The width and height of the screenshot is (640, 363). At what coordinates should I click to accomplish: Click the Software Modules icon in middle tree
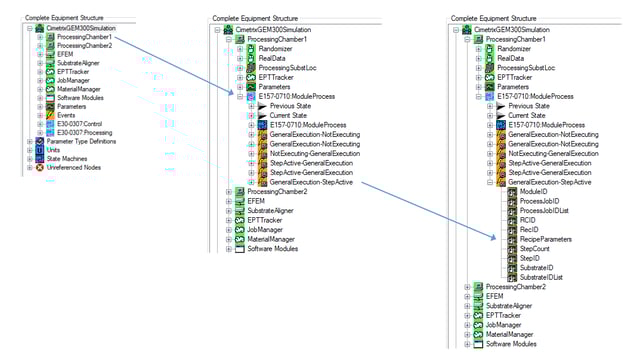coord(240,249)
